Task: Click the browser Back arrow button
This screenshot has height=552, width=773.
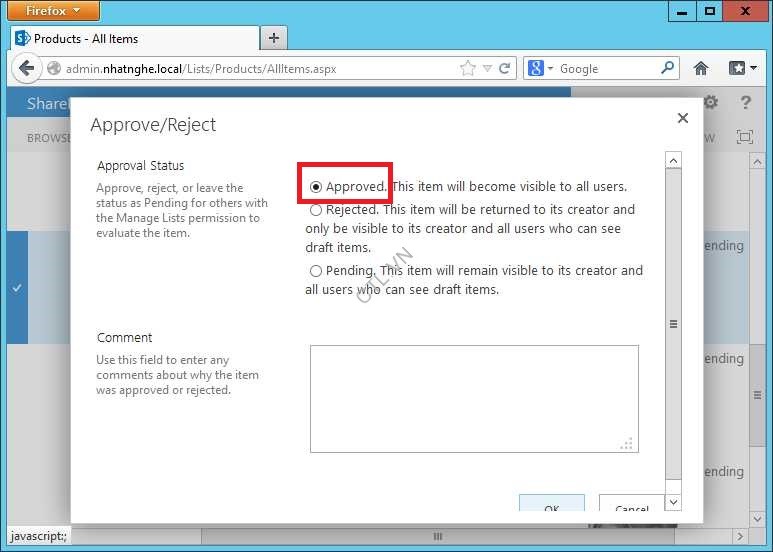Action: coord(25,69)
